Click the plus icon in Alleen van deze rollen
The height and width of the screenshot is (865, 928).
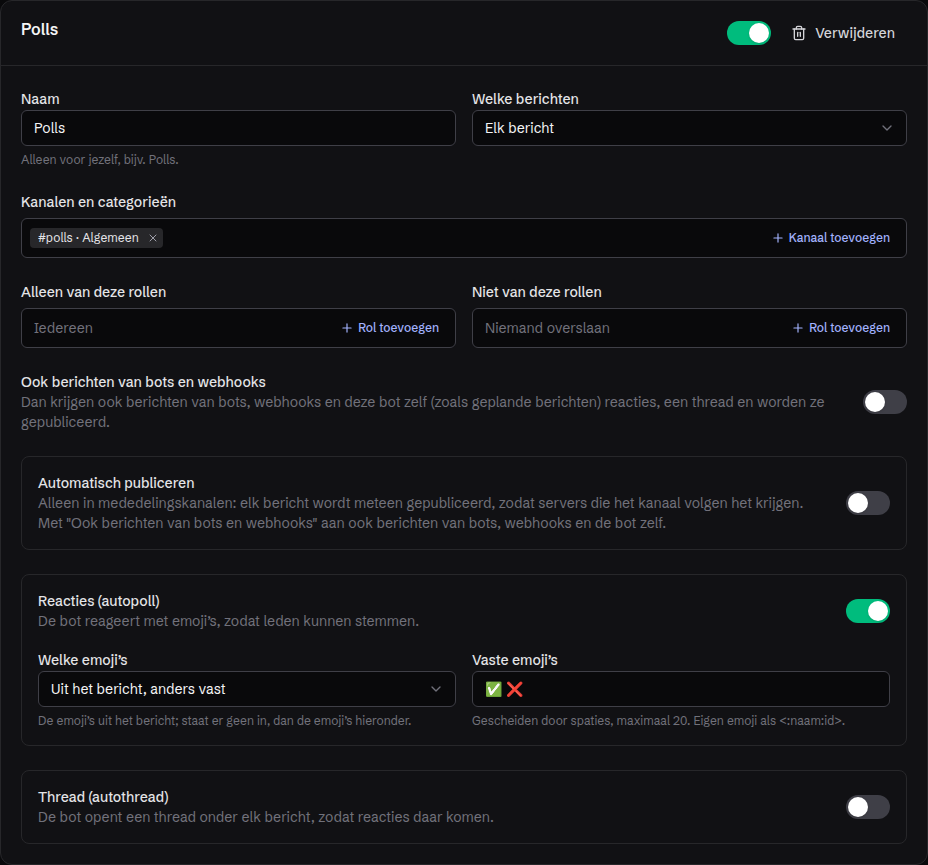[347, 328]
